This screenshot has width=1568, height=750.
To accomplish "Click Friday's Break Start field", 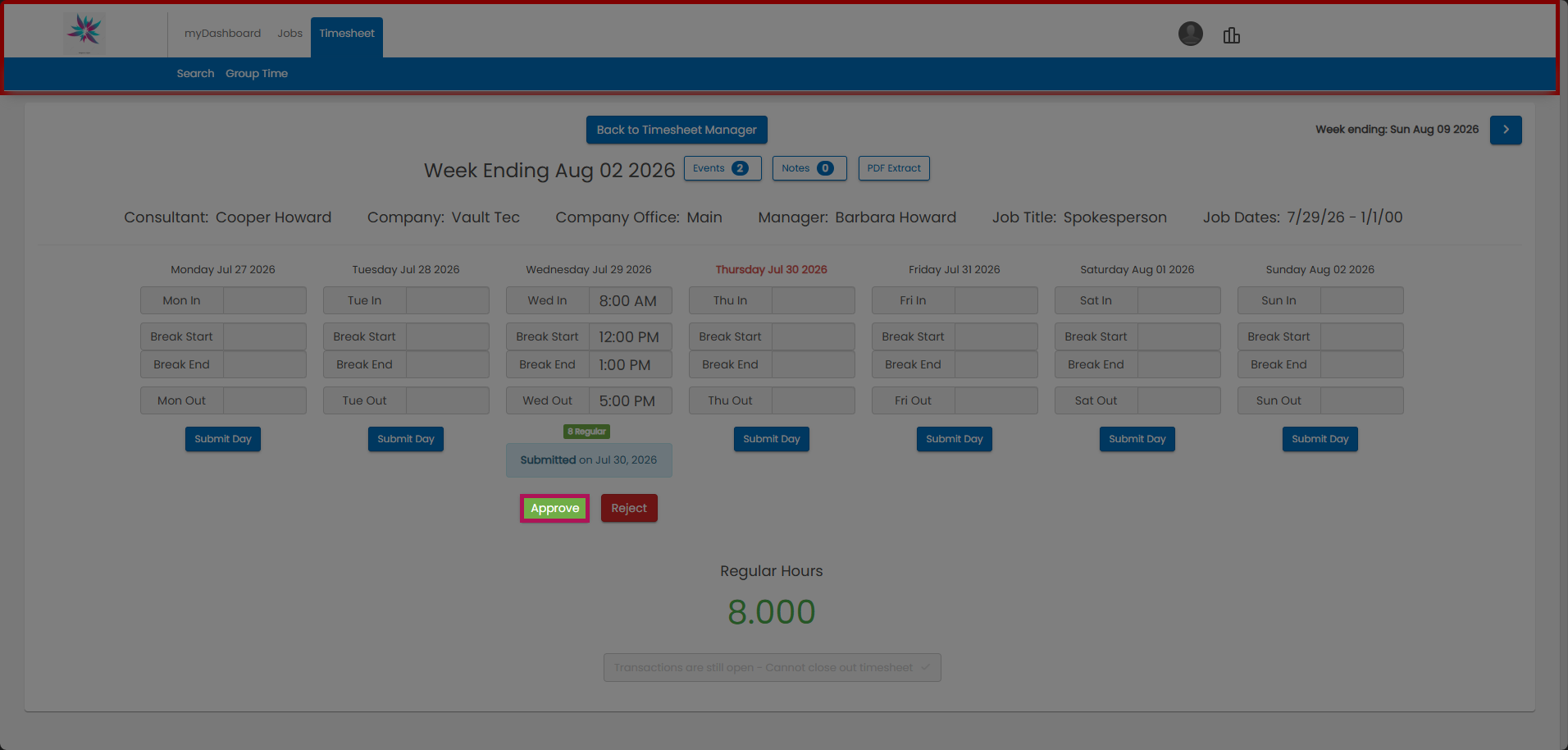I will click(996, 336).
